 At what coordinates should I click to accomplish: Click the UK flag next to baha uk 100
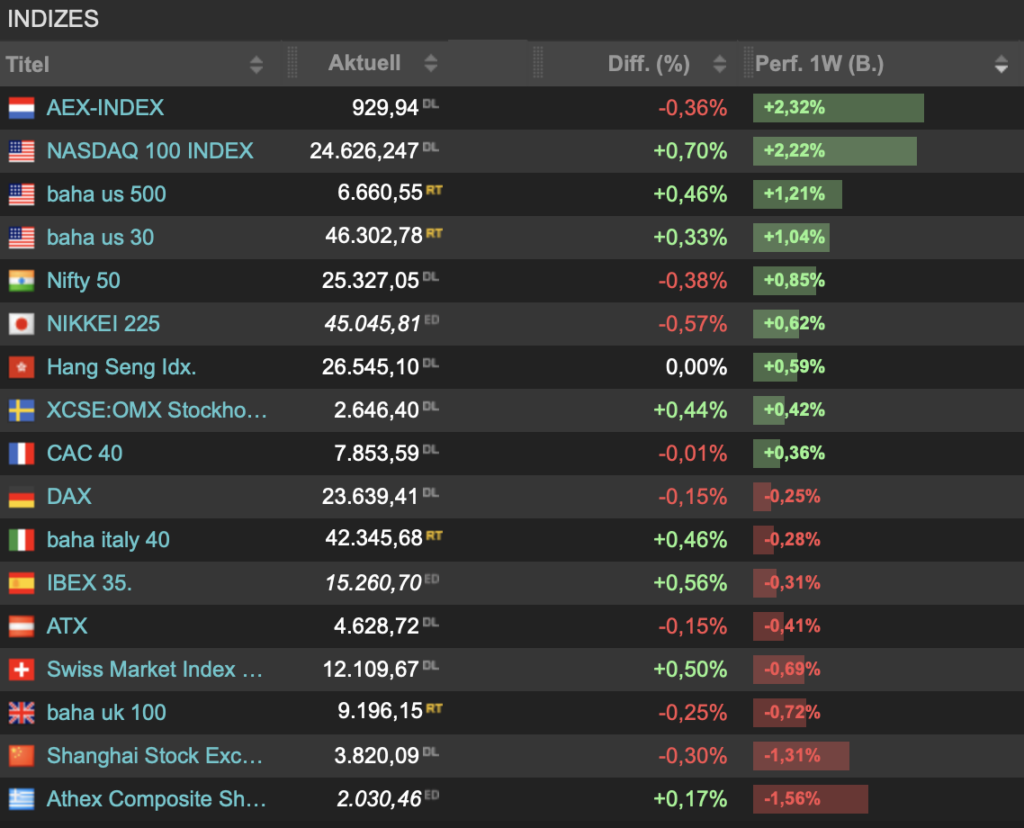click(21, 713)
